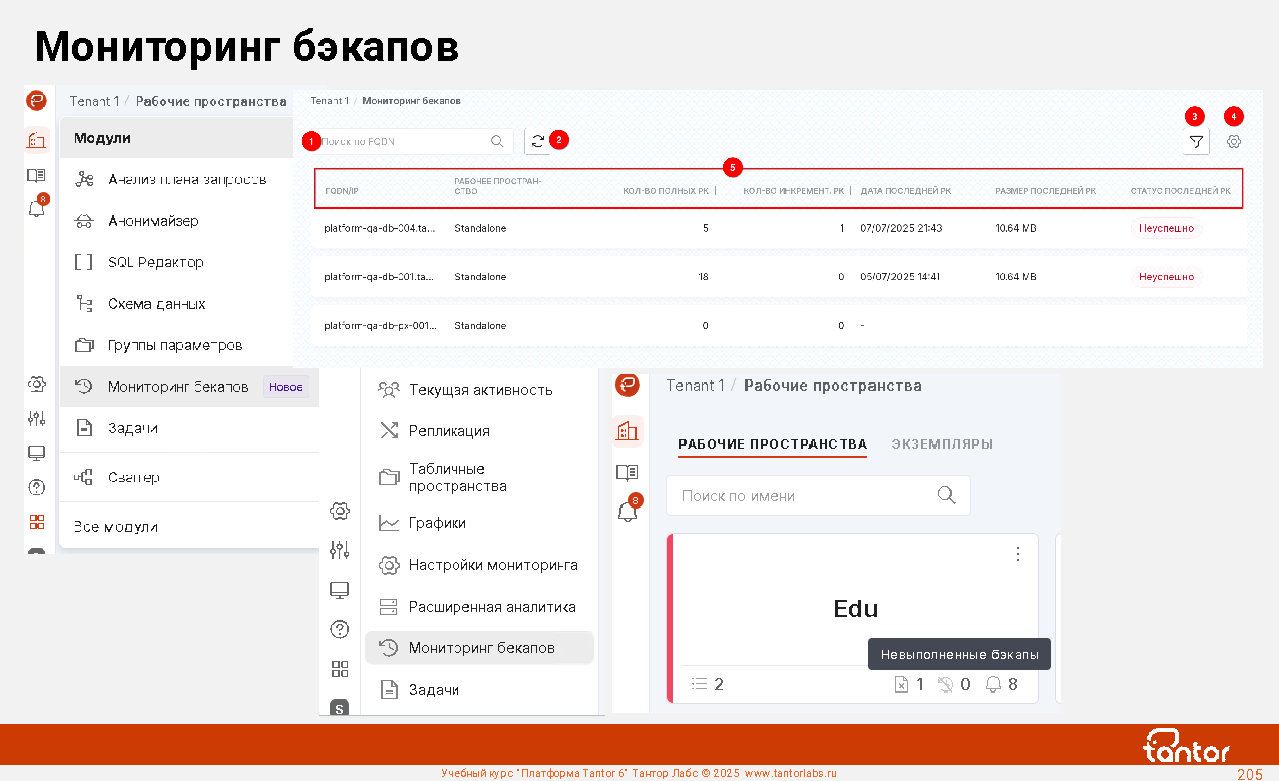The width and height of the screenshot is (1279, 781).
Task: Switch to the ЭКЗЕМПЛЯРЫ tab
Action: 941,444
